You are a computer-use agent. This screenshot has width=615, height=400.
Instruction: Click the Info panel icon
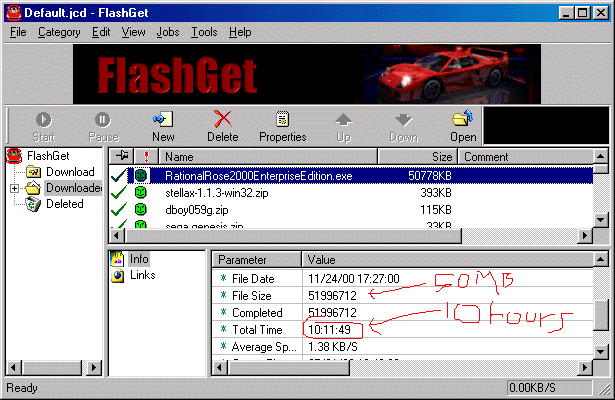[117, 259]
